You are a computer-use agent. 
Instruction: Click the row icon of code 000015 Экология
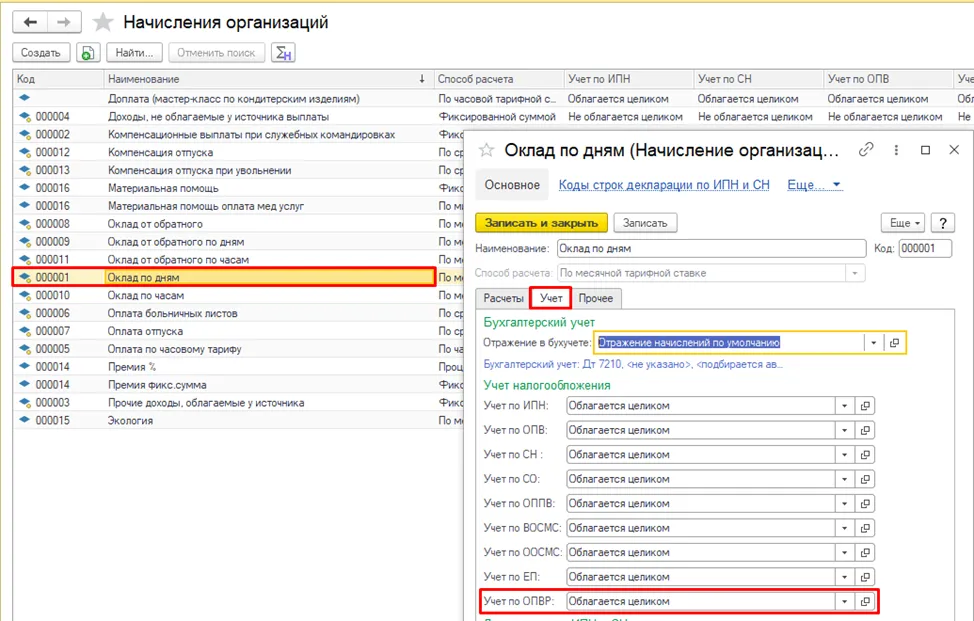click(25, 420)
